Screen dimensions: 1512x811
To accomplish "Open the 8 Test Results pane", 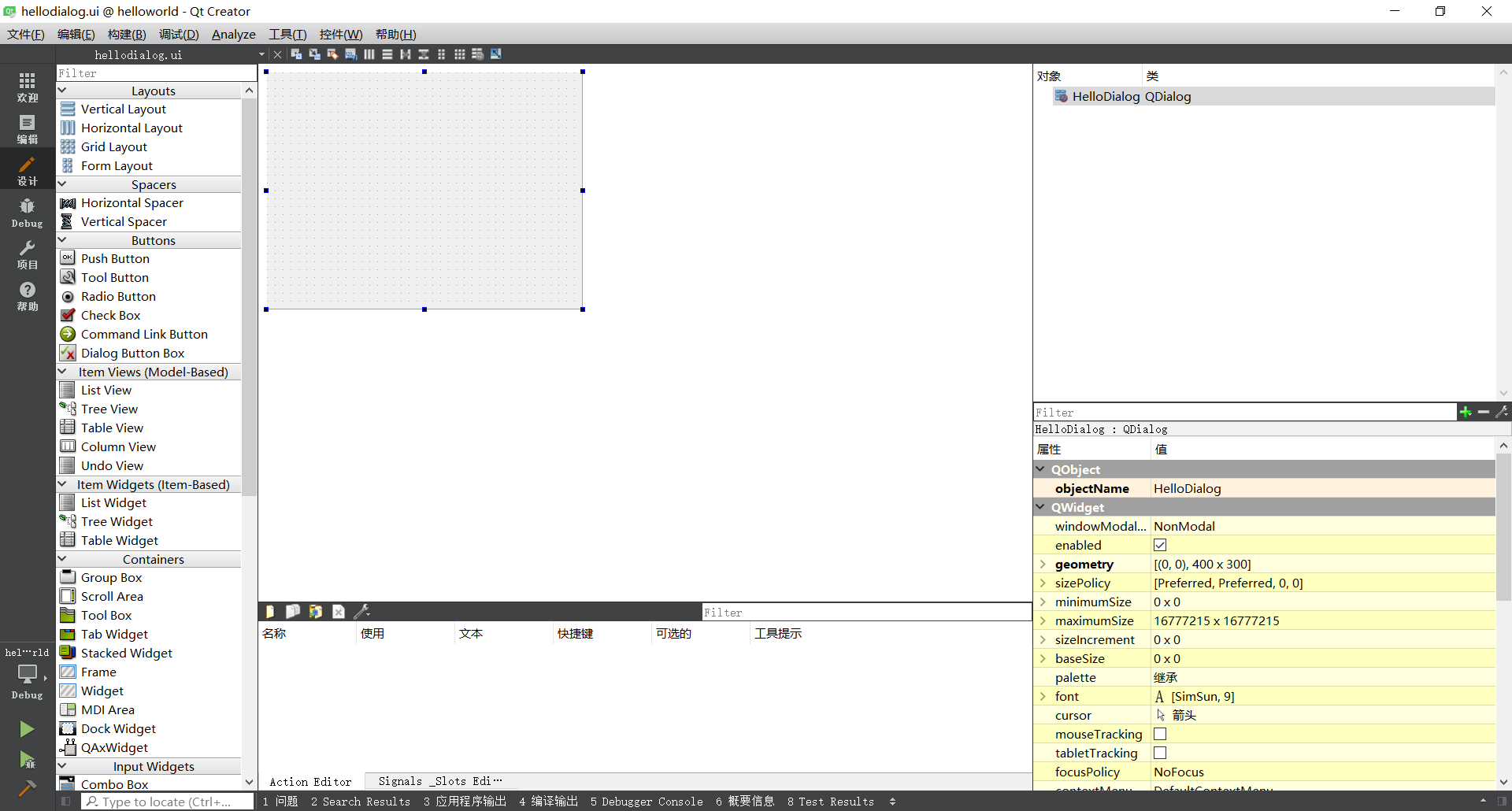I will [831, 802].
